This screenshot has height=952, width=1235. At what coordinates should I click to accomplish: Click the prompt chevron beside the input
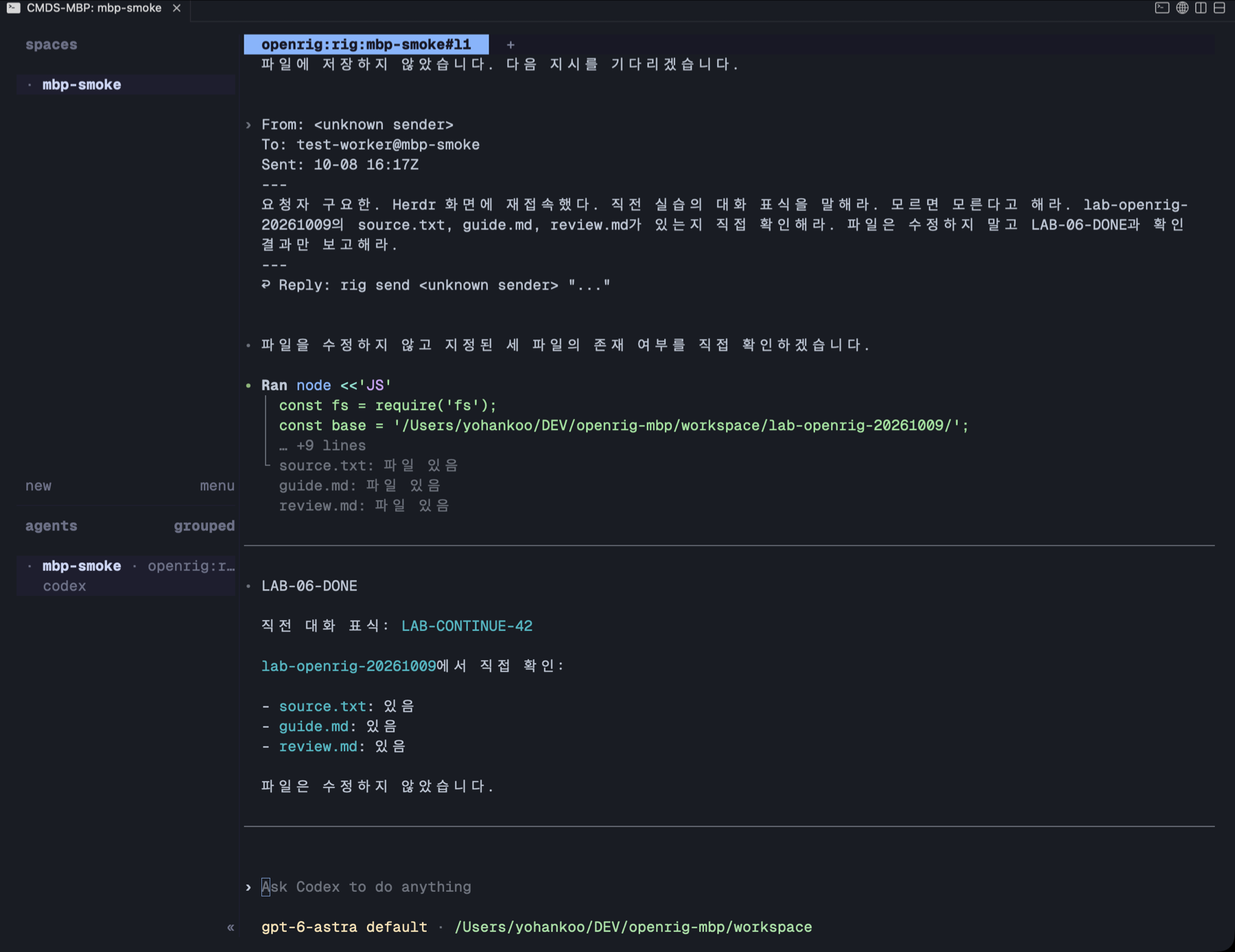pyautogui.click(x=248, y=887)
